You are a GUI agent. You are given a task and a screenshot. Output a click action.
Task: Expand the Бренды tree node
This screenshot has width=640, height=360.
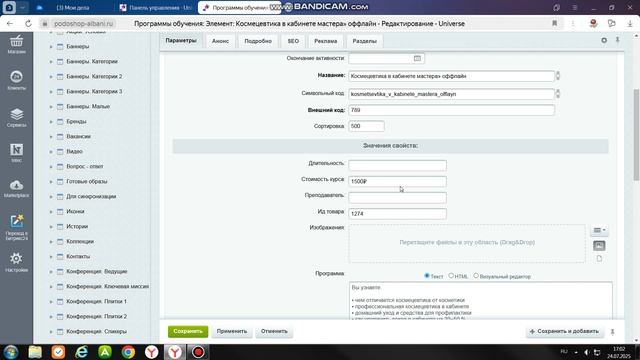point(51,122)
